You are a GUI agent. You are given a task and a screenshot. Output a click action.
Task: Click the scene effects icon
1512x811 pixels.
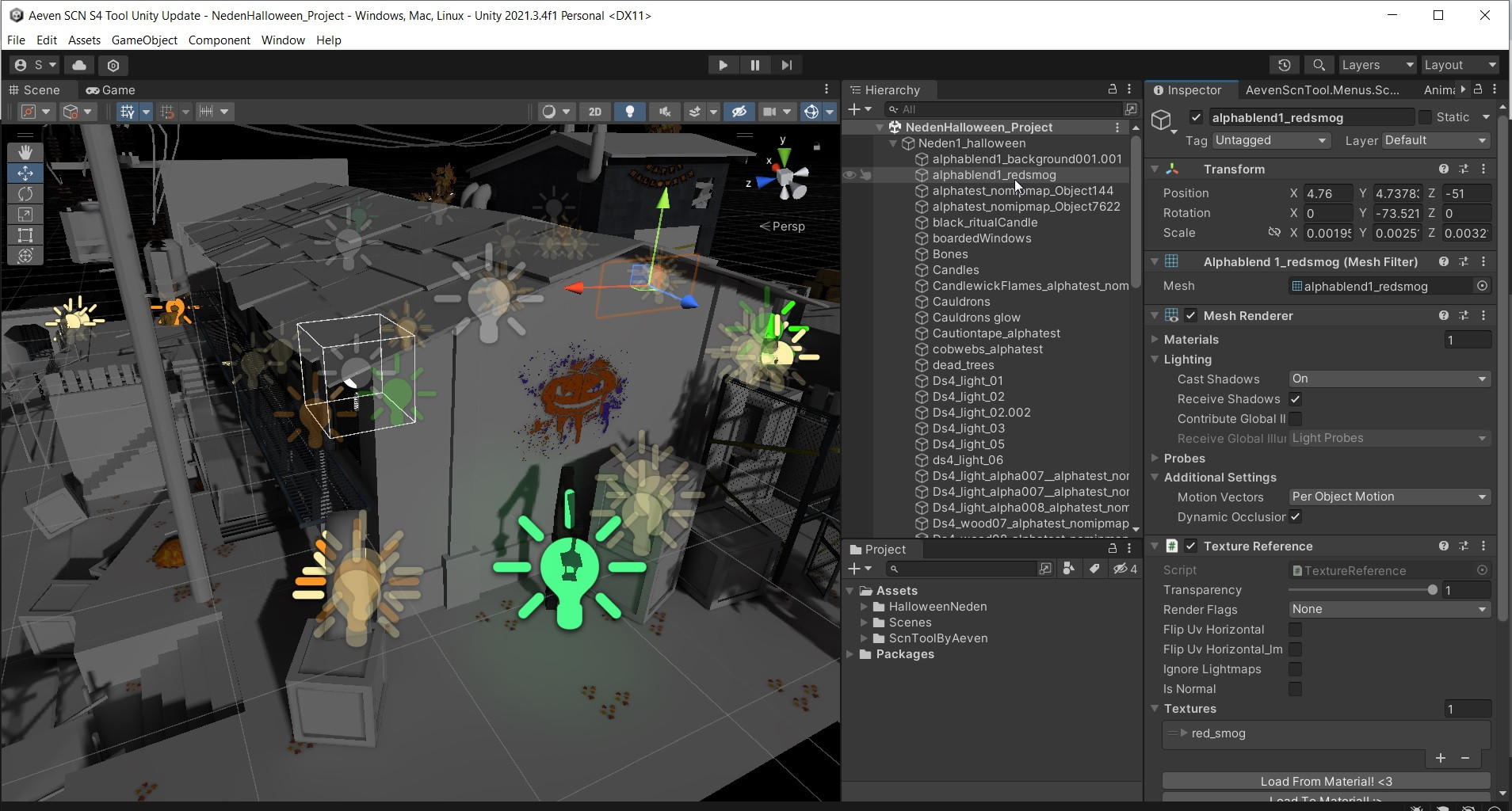[x=695, y=112]
